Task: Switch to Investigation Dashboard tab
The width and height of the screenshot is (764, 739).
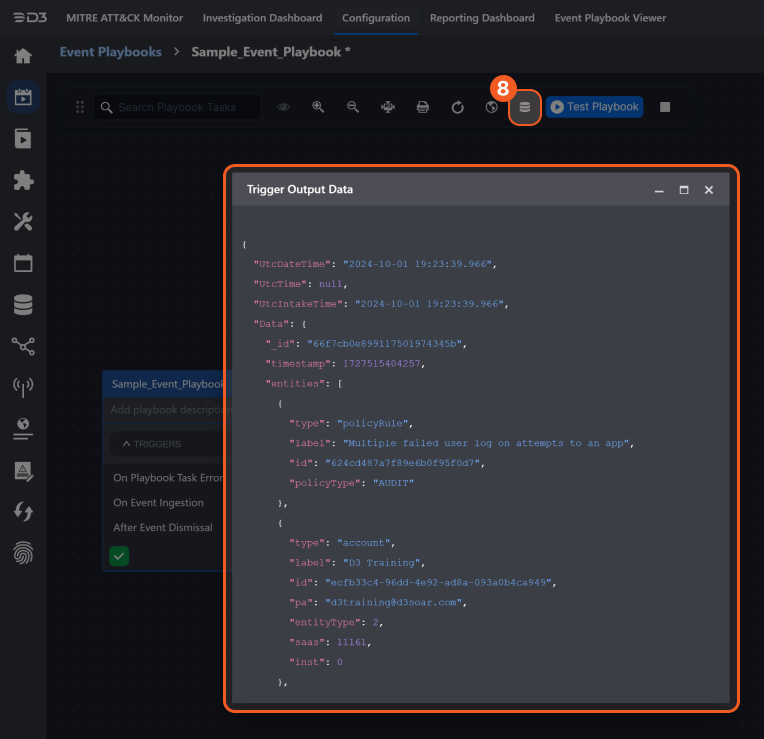Action: [x=262, y=18]
